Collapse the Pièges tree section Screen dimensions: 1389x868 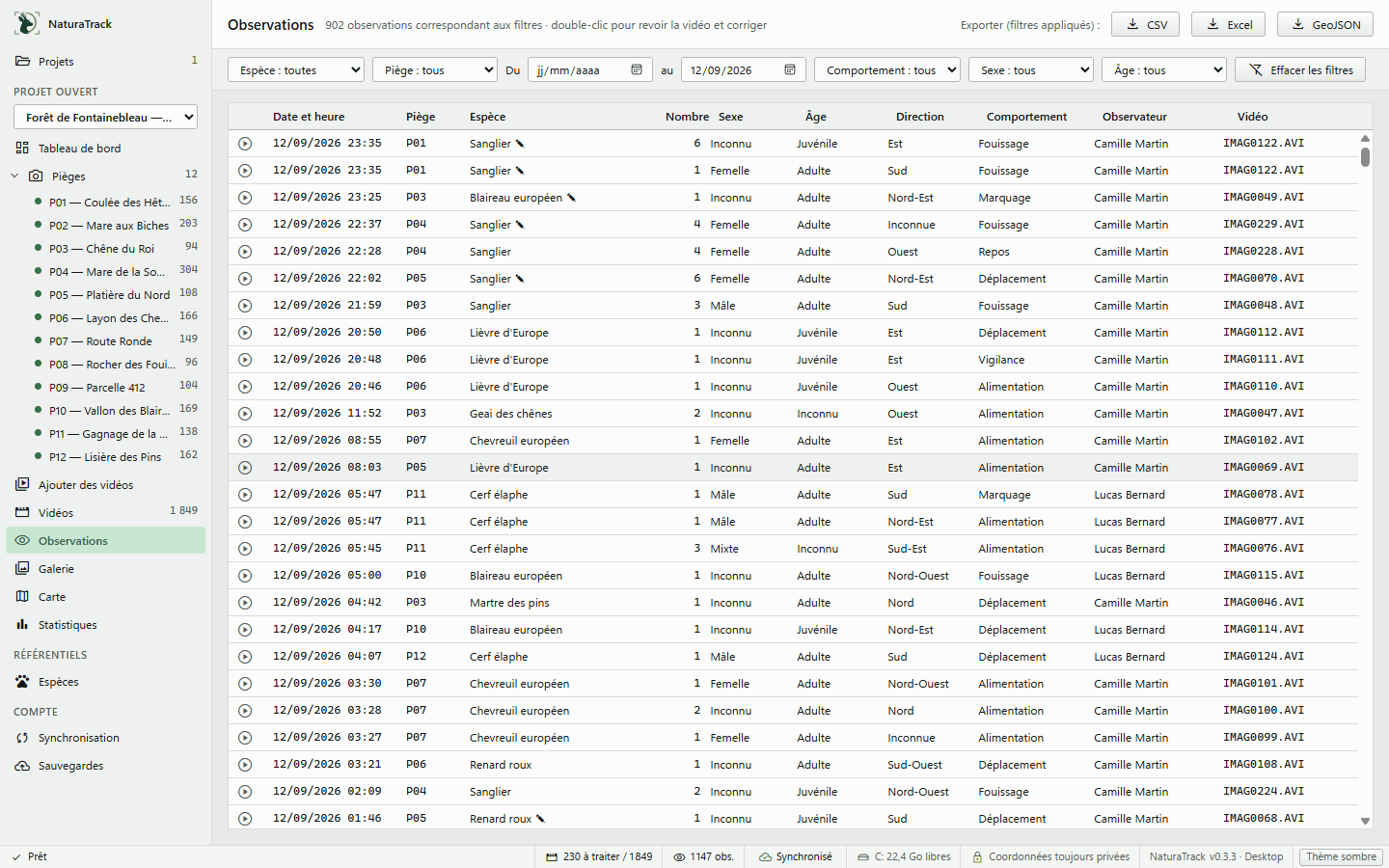14,176
